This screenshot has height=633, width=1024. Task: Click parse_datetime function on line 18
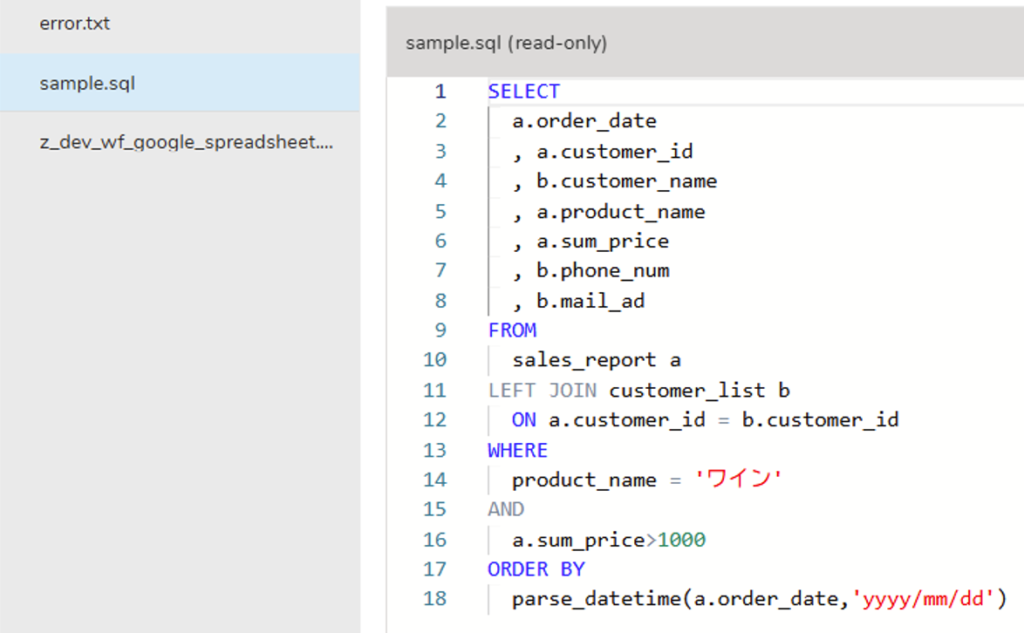click(x=596, y=599)
